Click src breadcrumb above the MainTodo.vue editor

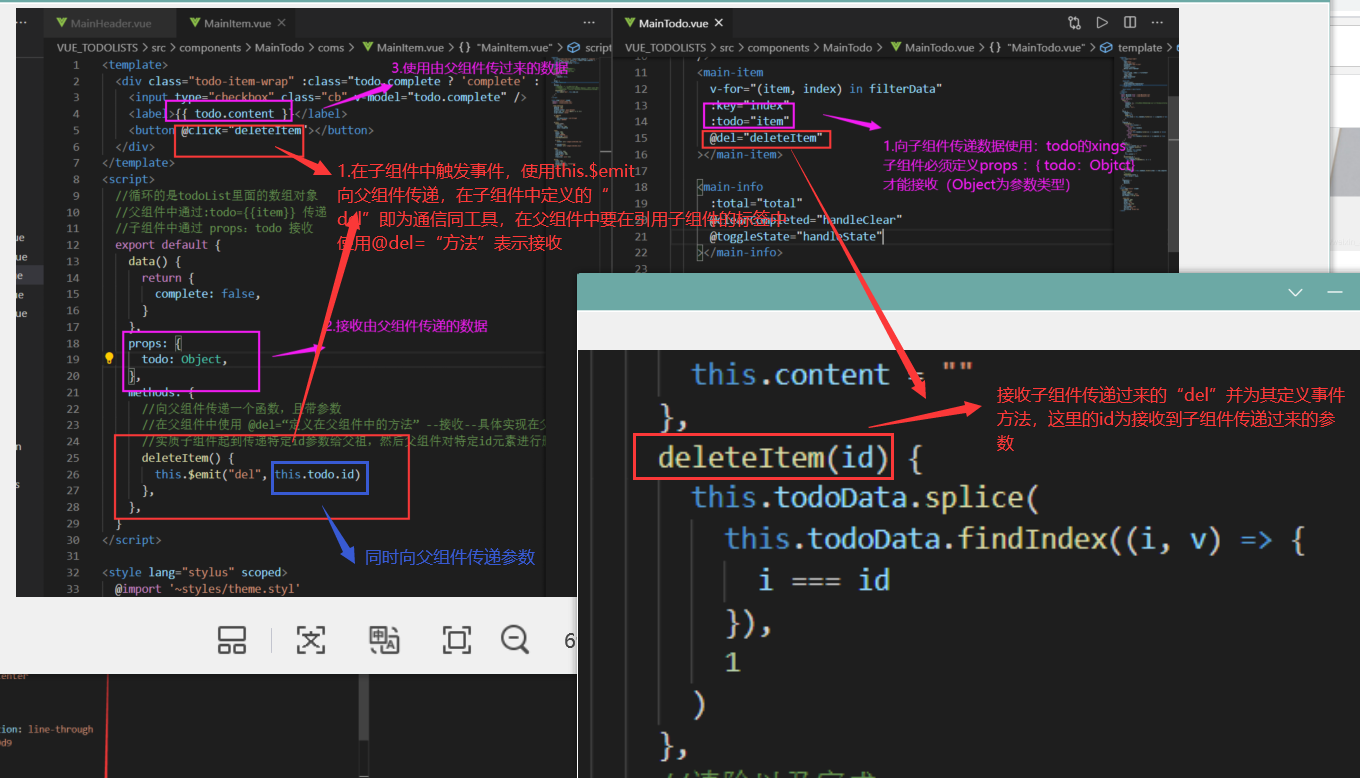click(727, 47)
